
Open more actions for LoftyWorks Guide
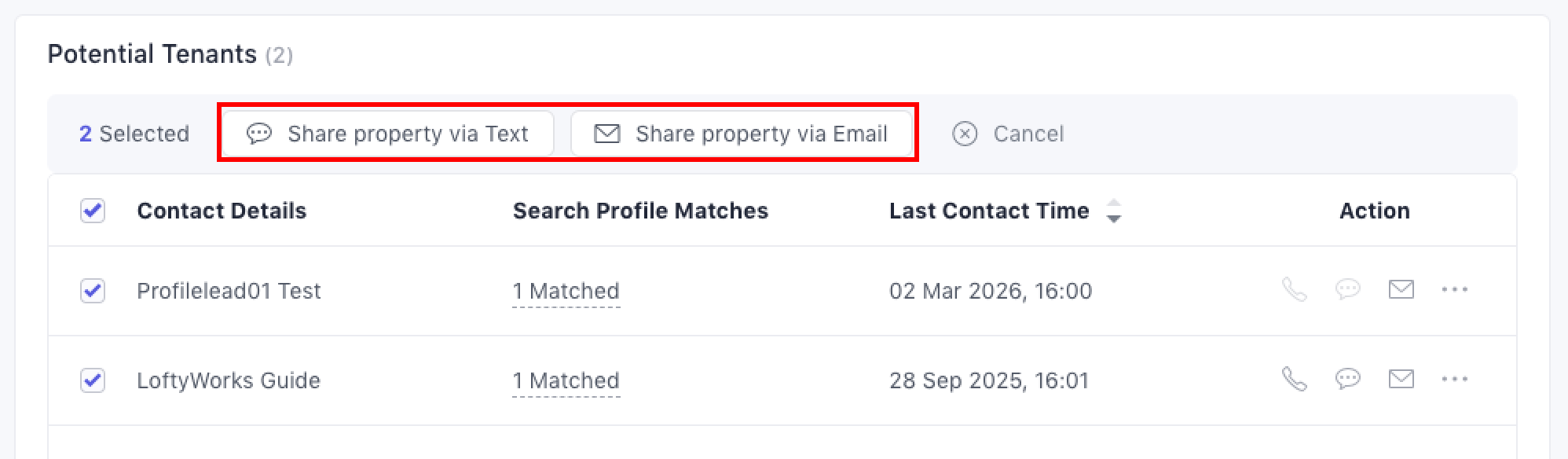(1454, 380)
